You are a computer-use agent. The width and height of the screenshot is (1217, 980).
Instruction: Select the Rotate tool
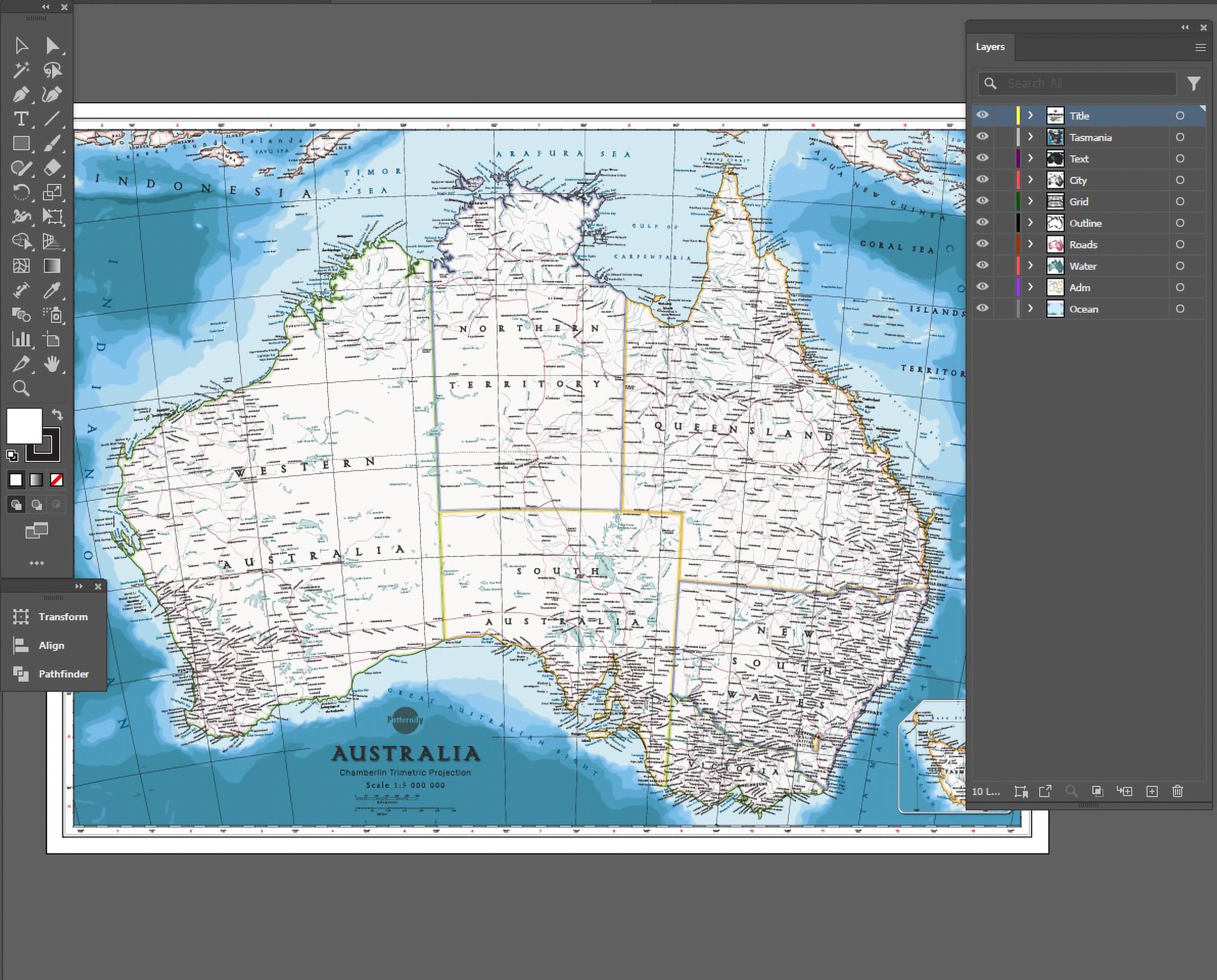pos(22,192)
